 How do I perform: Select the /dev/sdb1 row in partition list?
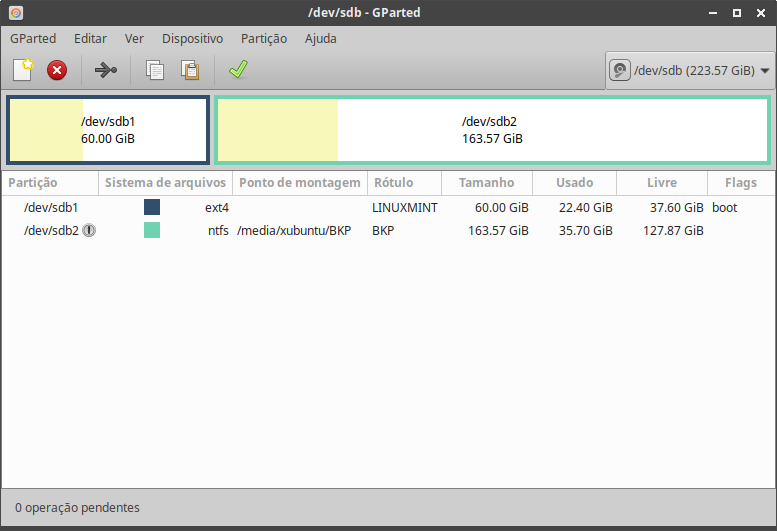pos(388,207)
